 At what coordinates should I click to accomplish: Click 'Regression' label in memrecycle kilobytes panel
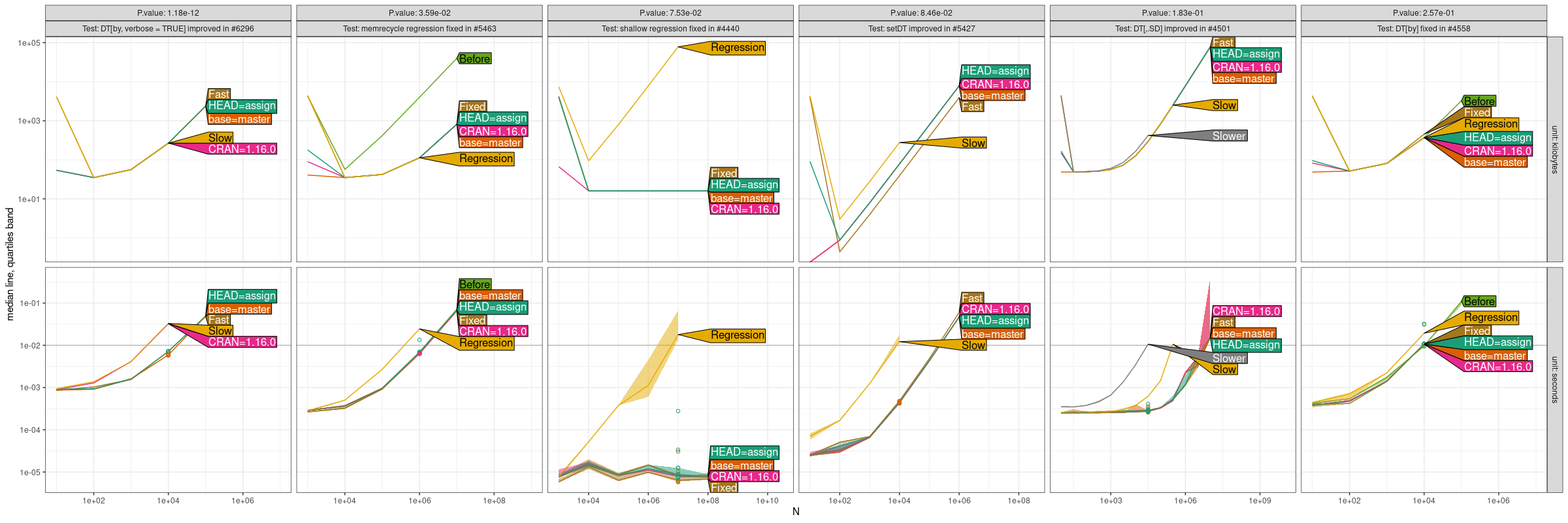click(486, 159)
